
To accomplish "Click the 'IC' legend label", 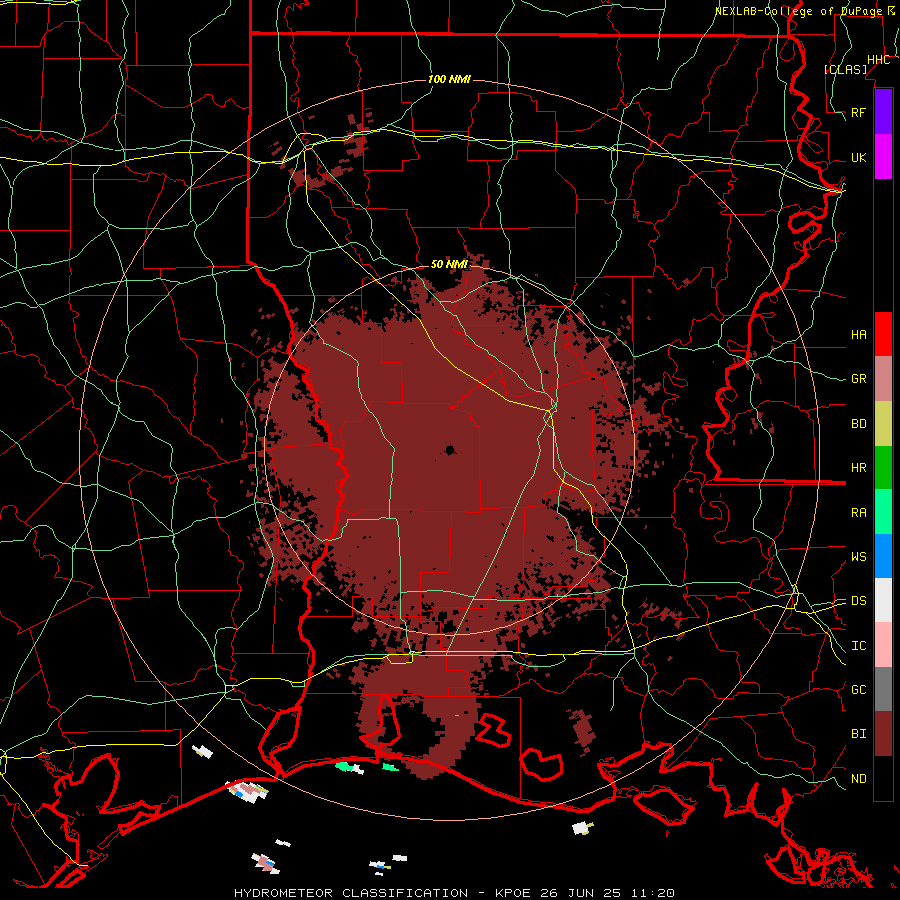I will pyautogui.click(x=859, y=646).
